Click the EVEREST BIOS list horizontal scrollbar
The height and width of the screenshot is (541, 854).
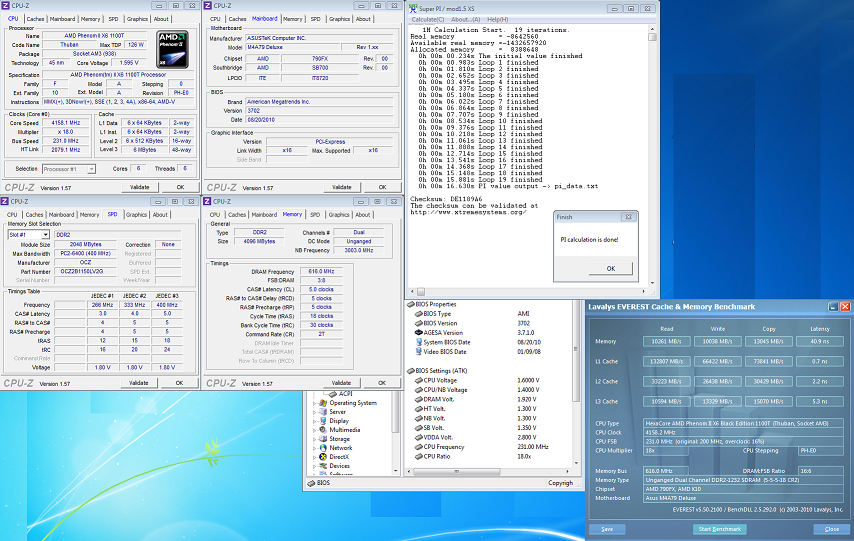point(455,471)
